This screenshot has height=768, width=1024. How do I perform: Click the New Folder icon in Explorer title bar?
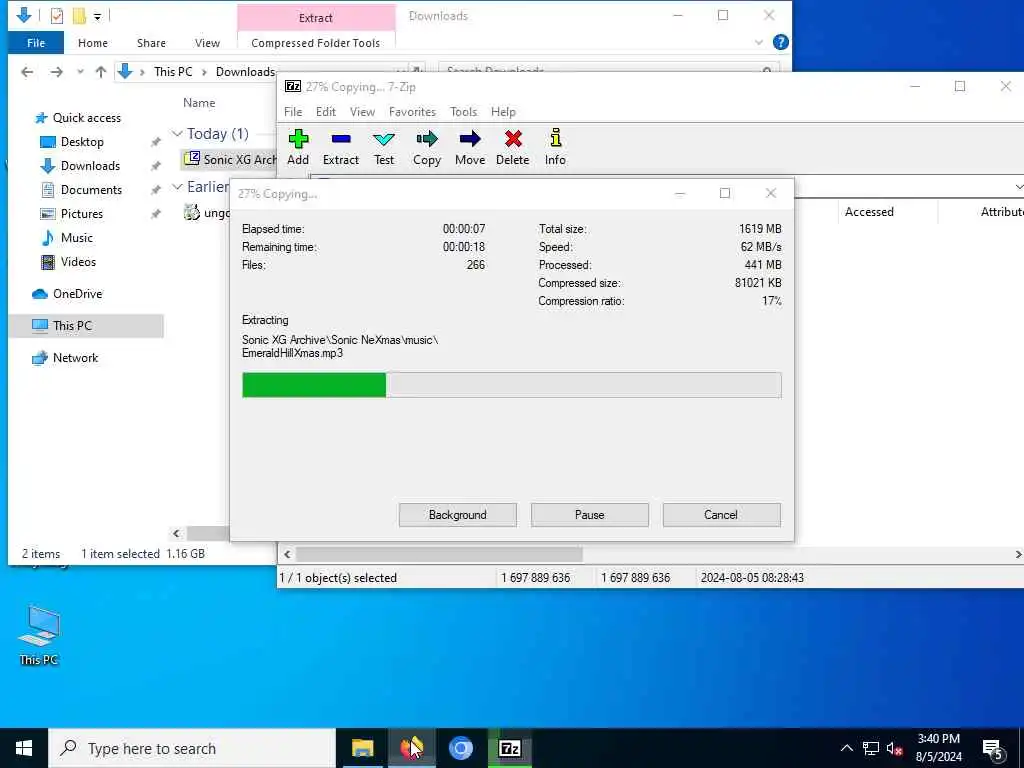[x=79, y=16]
